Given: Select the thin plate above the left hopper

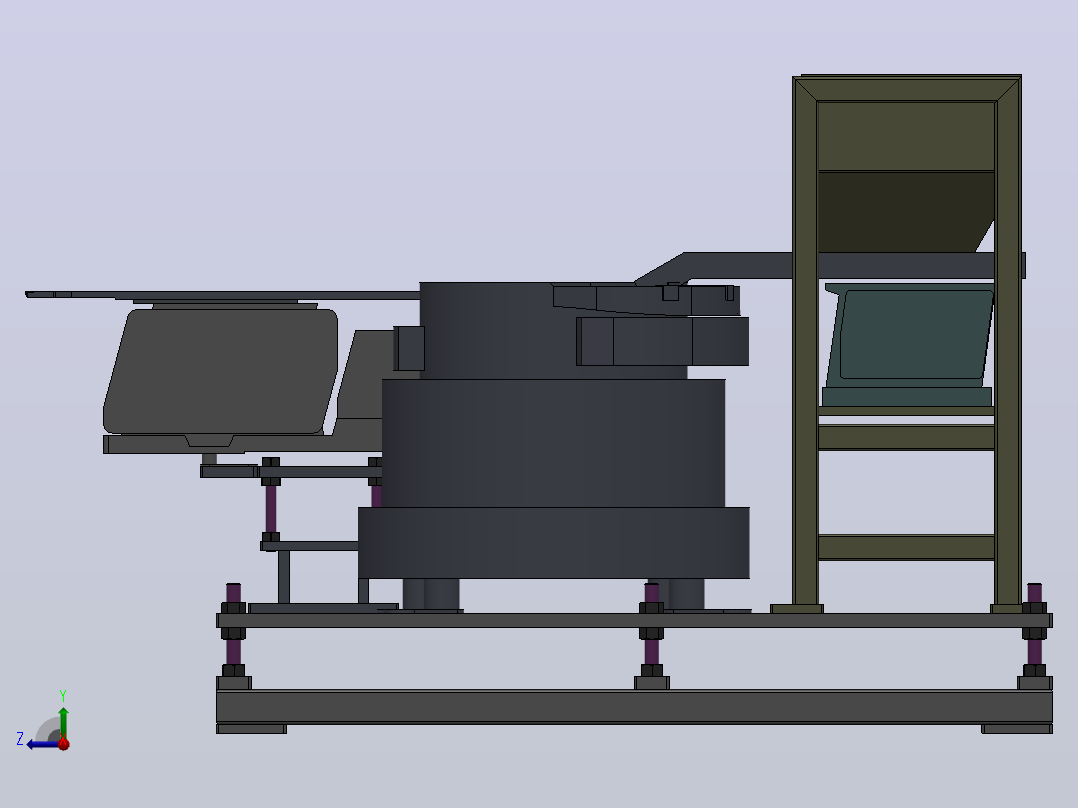Looking at the screenshot, I should 221,294.
